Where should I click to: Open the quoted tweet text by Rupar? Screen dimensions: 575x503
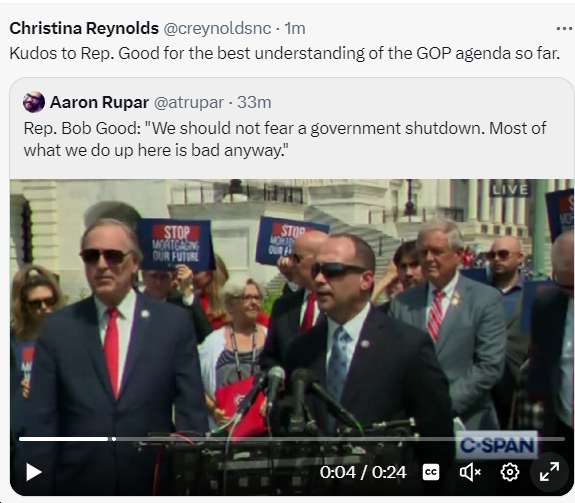pyautogui.click(x=285, y=139)
